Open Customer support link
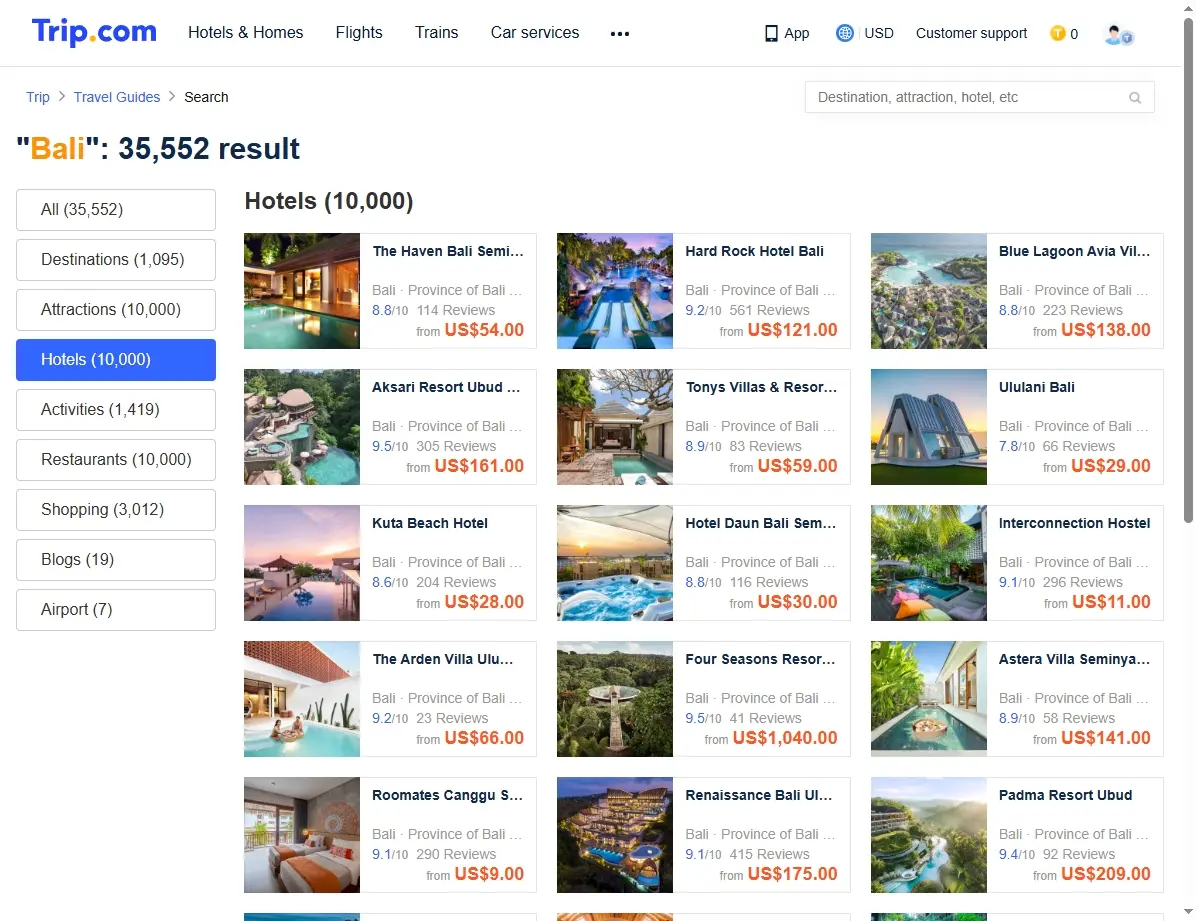Screen dimensions: 1196x921 click(971, 33)
